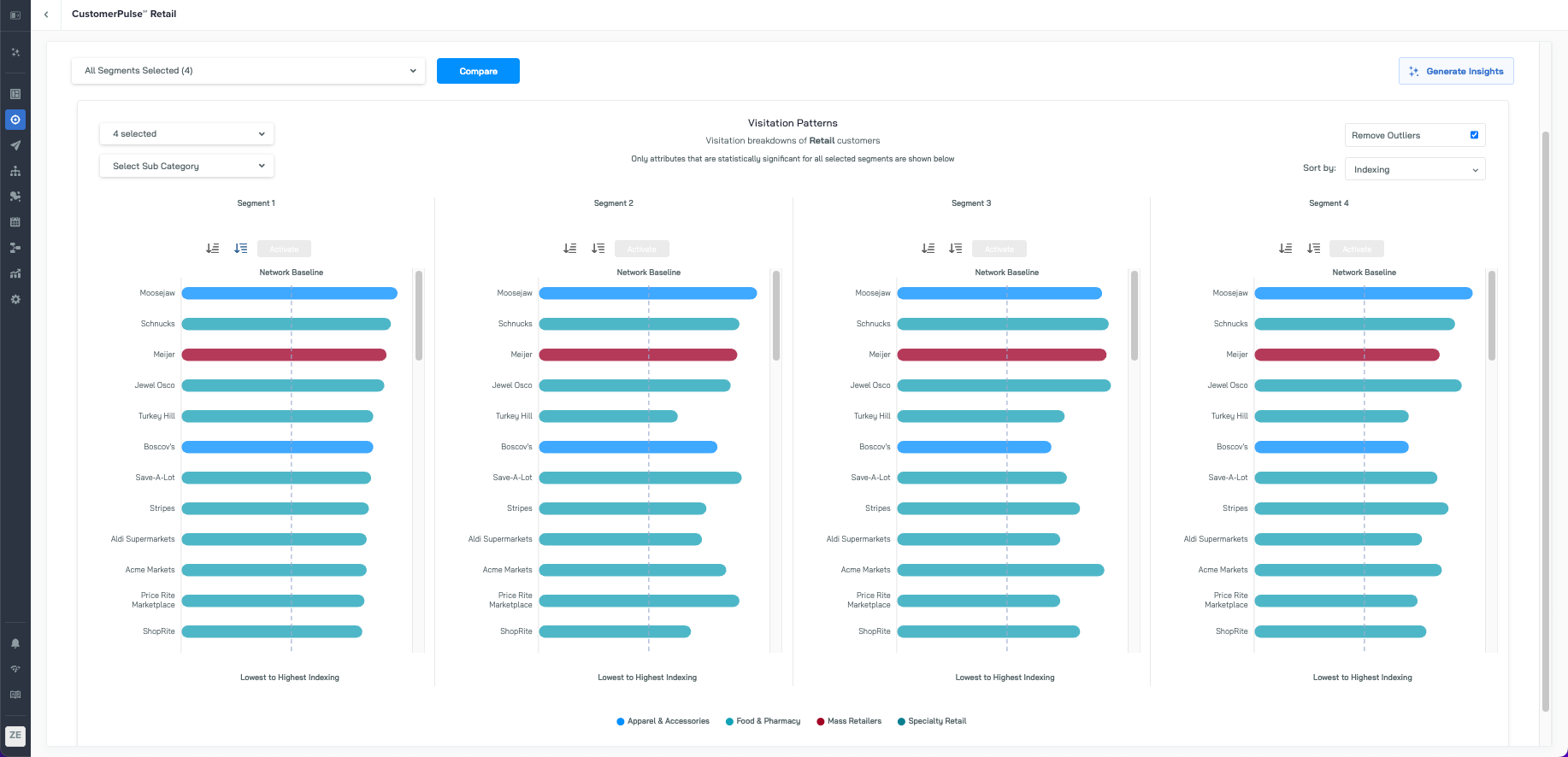1568x757 pixels.
Task: Click Turkey Hill bar in Segment 2
Action: point(608,416)
